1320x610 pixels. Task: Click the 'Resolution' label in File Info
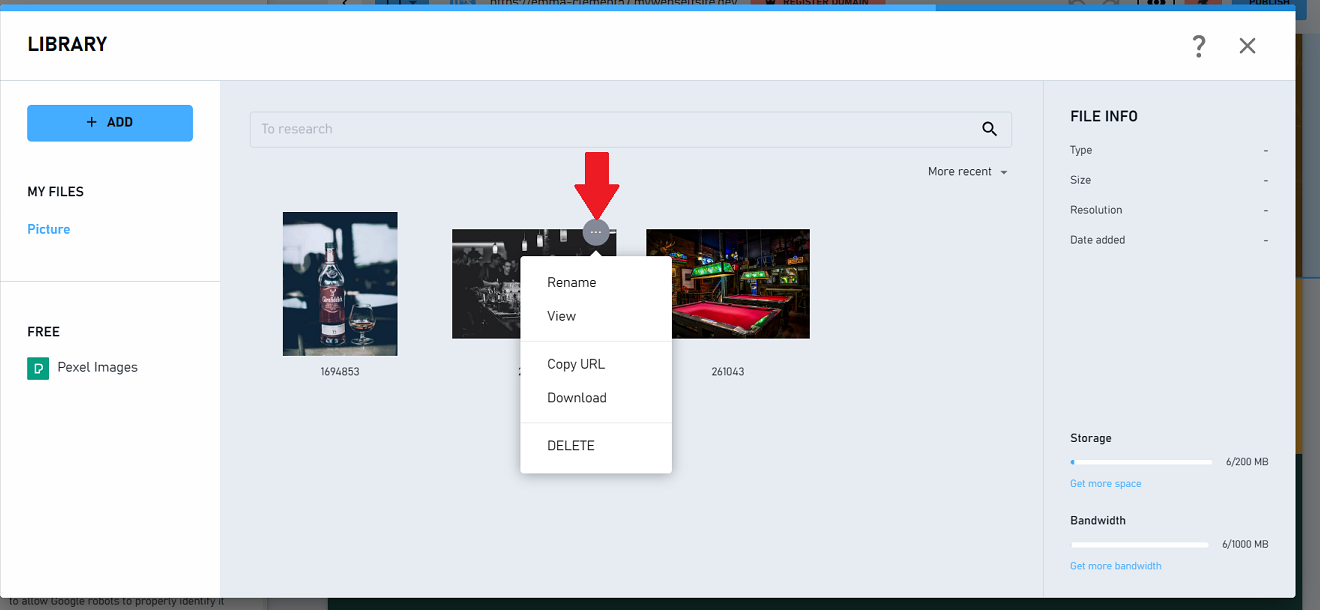pyautogui.click(x=1096, y=210)
